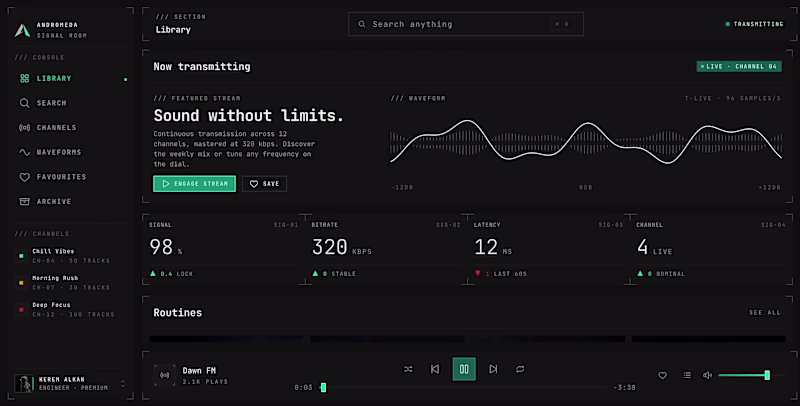
Task: Click the sidebar Search magnifier icon
Action: coord(24,103)
